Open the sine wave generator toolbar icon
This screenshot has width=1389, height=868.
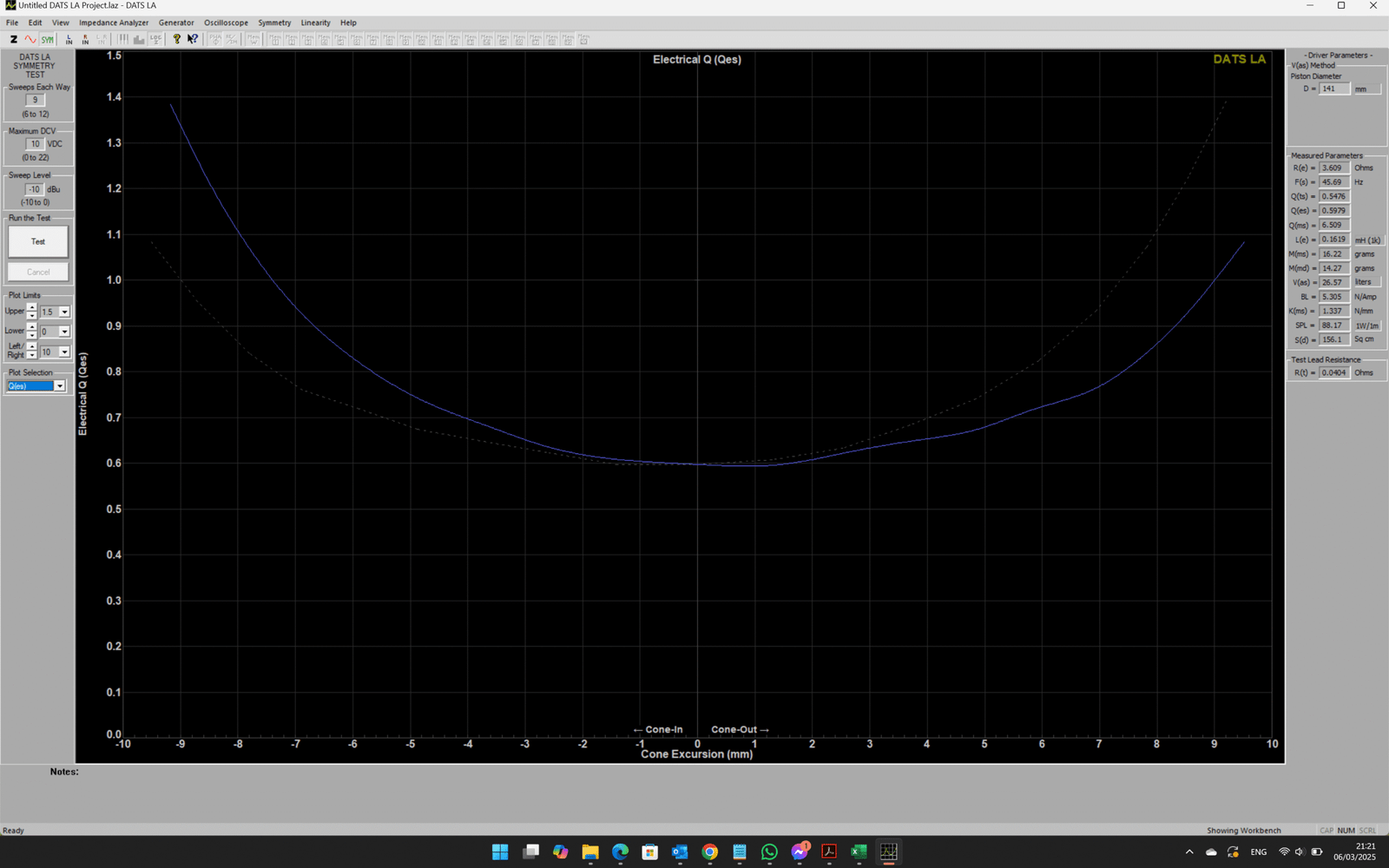tap(30, 39)
